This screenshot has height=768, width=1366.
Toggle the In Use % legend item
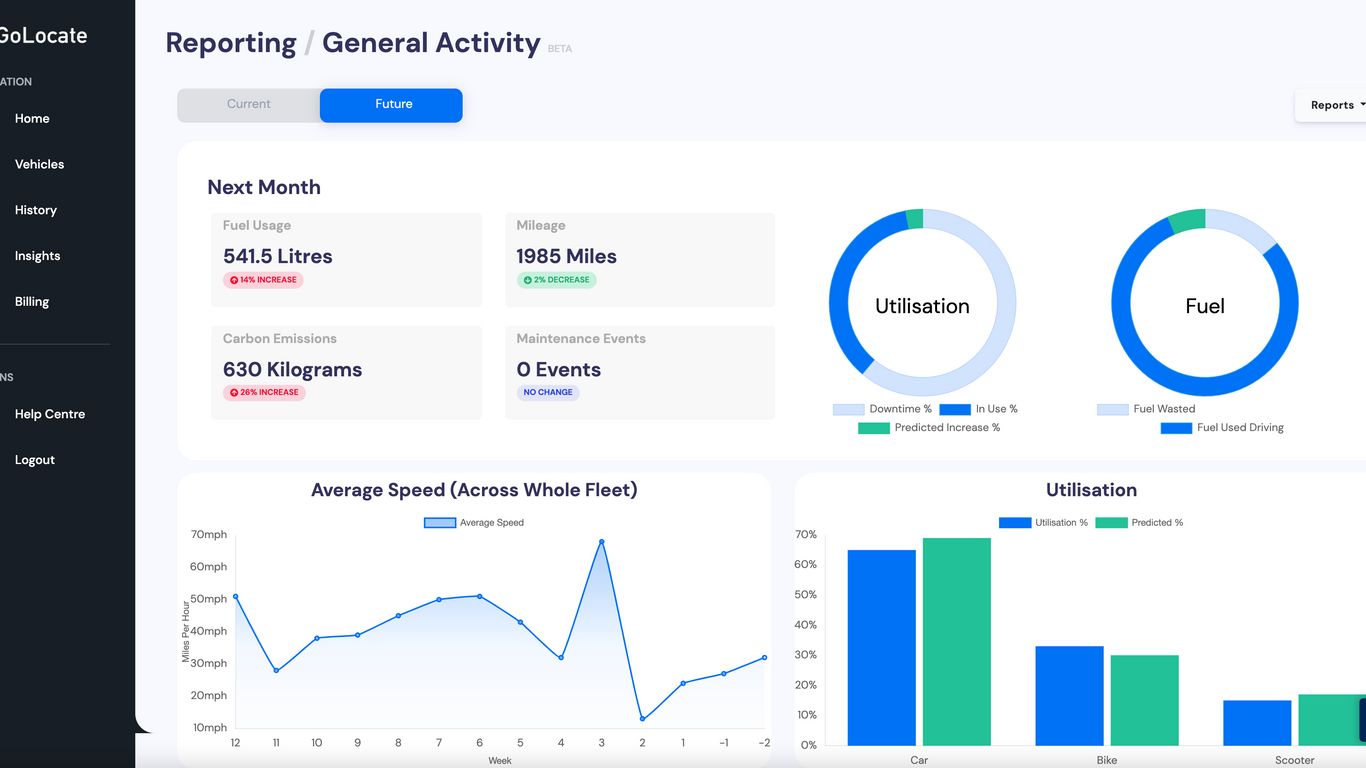(955, 409)
